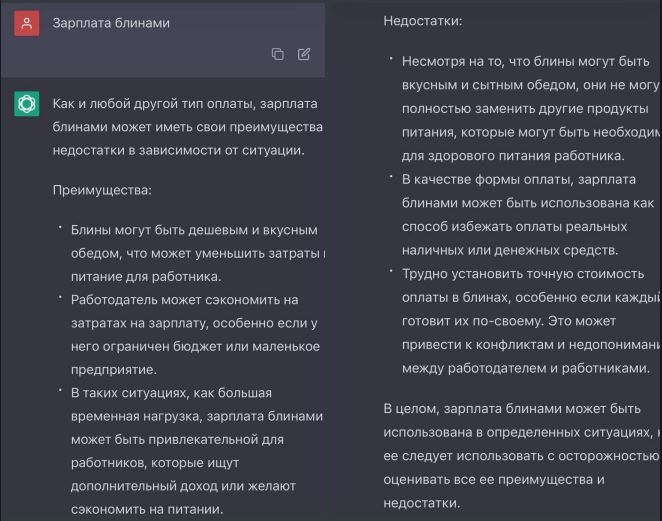Click the 'Недостатки:' heading
The width and height of the screenshot is (662, 521).
(x=423, y=21)
